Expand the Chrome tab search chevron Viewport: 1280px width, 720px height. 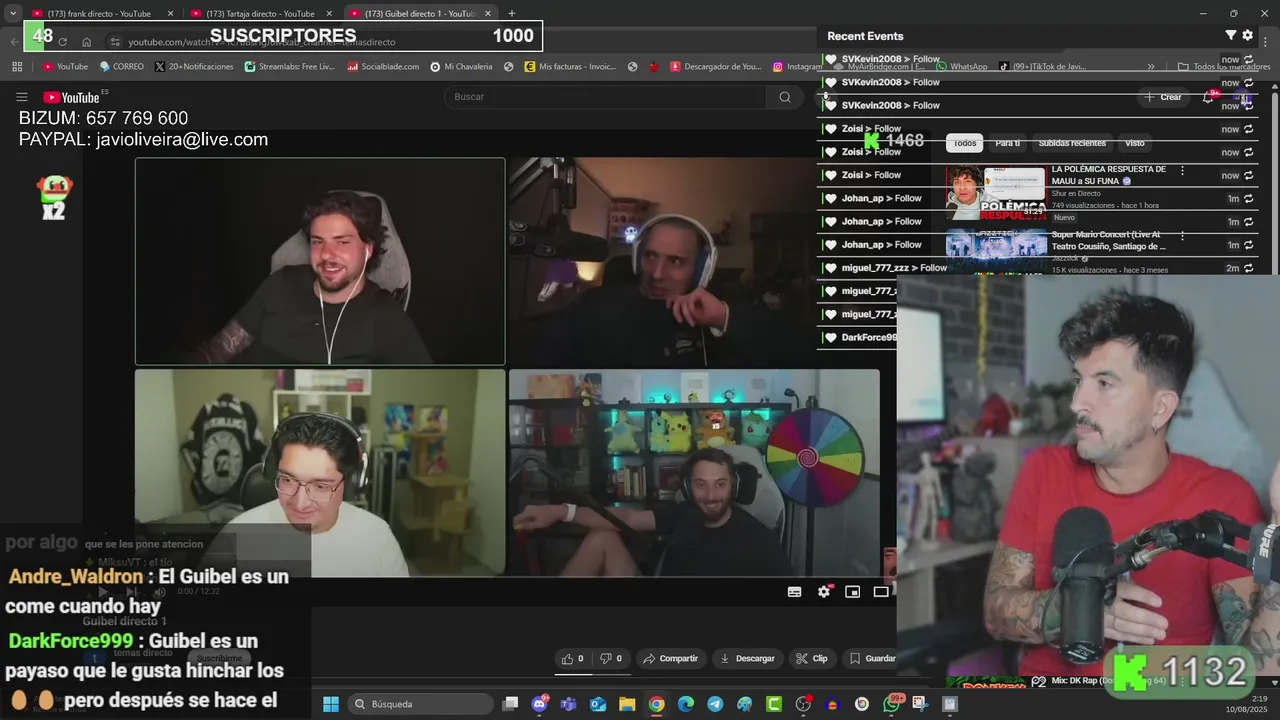pyautogui.click(x=12, y=13)
